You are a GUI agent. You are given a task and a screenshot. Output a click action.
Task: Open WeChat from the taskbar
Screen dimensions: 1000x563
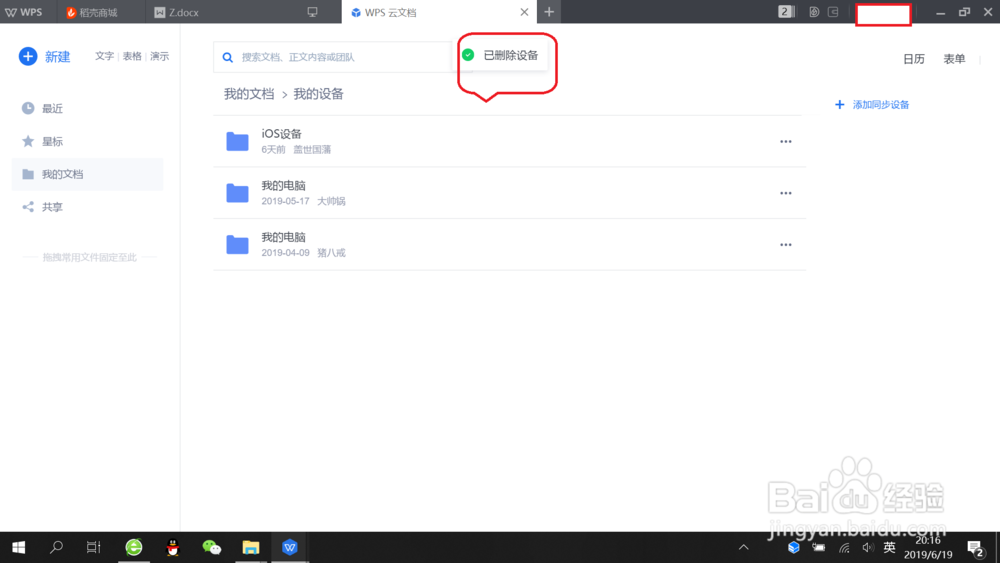coord(212,547)
